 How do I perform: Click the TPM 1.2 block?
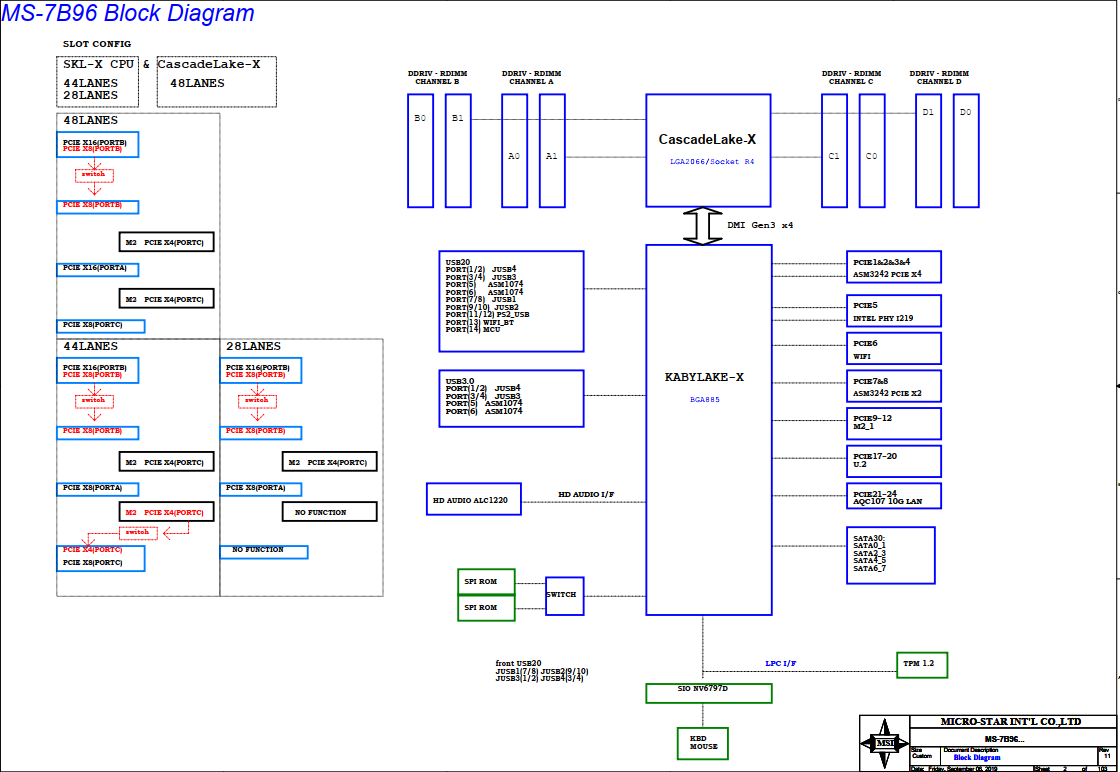[921, 665]
